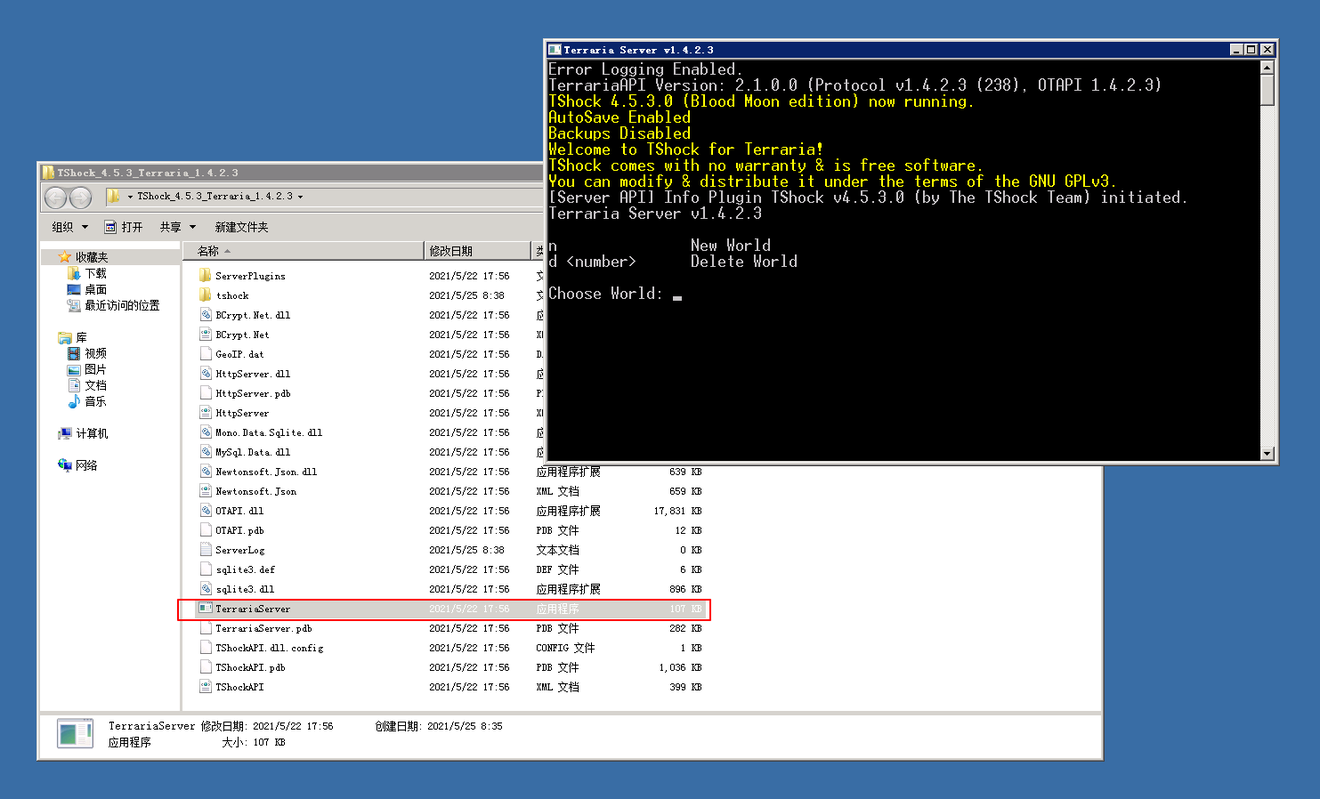Select the Mono.Data.Sqlite.dll file icon
Image resolution: width=1320 pixels, height=799 pixels.
205,432
